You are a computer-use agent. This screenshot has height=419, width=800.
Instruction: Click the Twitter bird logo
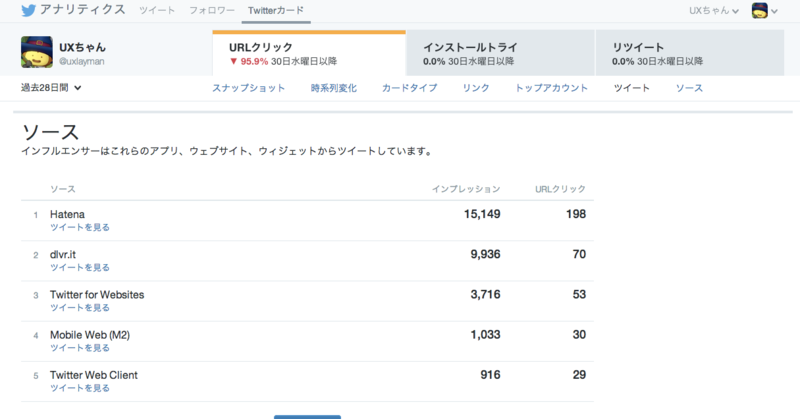coord(29,10)
